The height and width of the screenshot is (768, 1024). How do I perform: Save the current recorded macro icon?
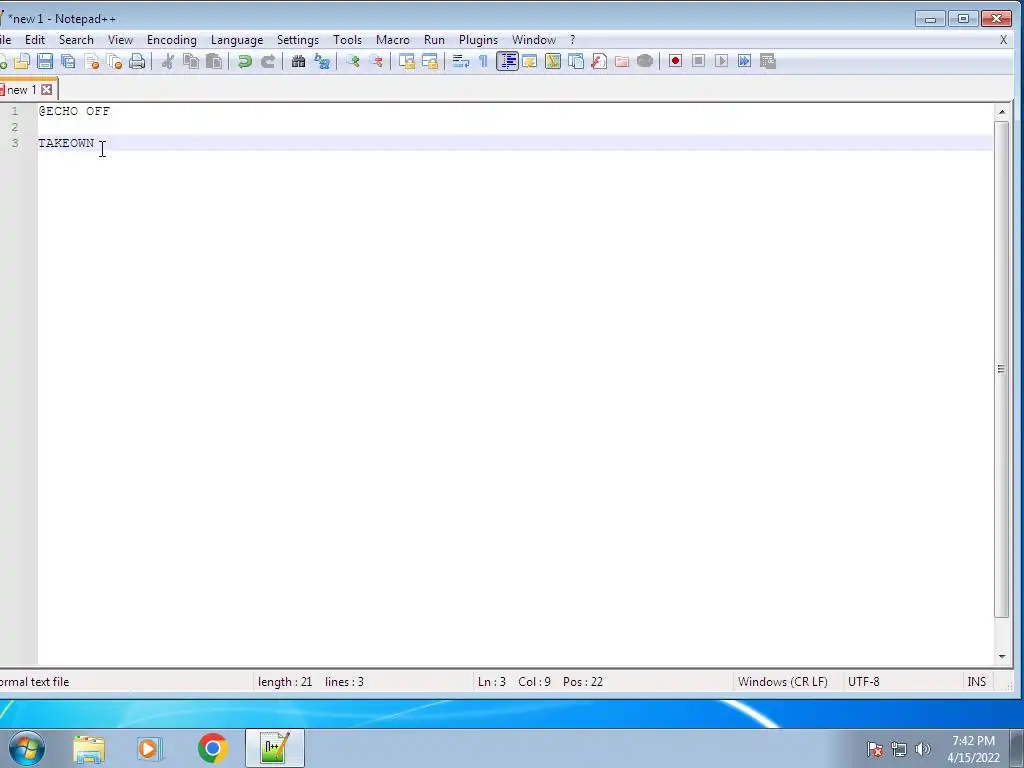(768, 61)
